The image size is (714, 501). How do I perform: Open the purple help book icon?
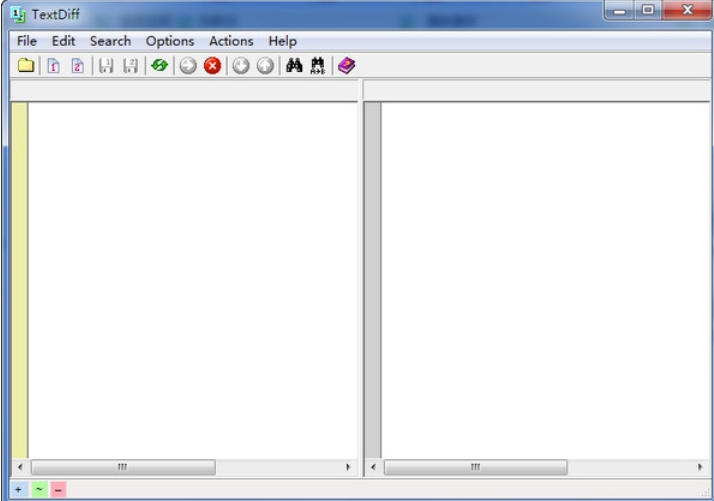pyautogui.click(x=346, y=66)
